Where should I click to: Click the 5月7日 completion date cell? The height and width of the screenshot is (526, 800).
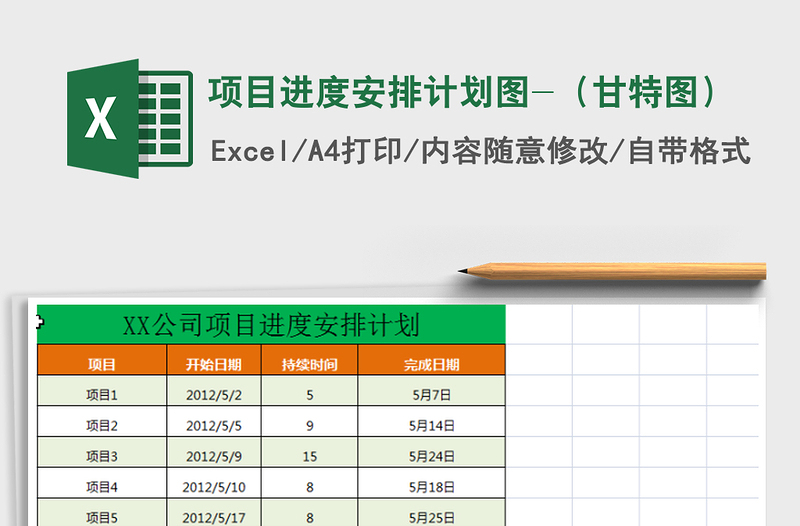click(x=432, y=395)
